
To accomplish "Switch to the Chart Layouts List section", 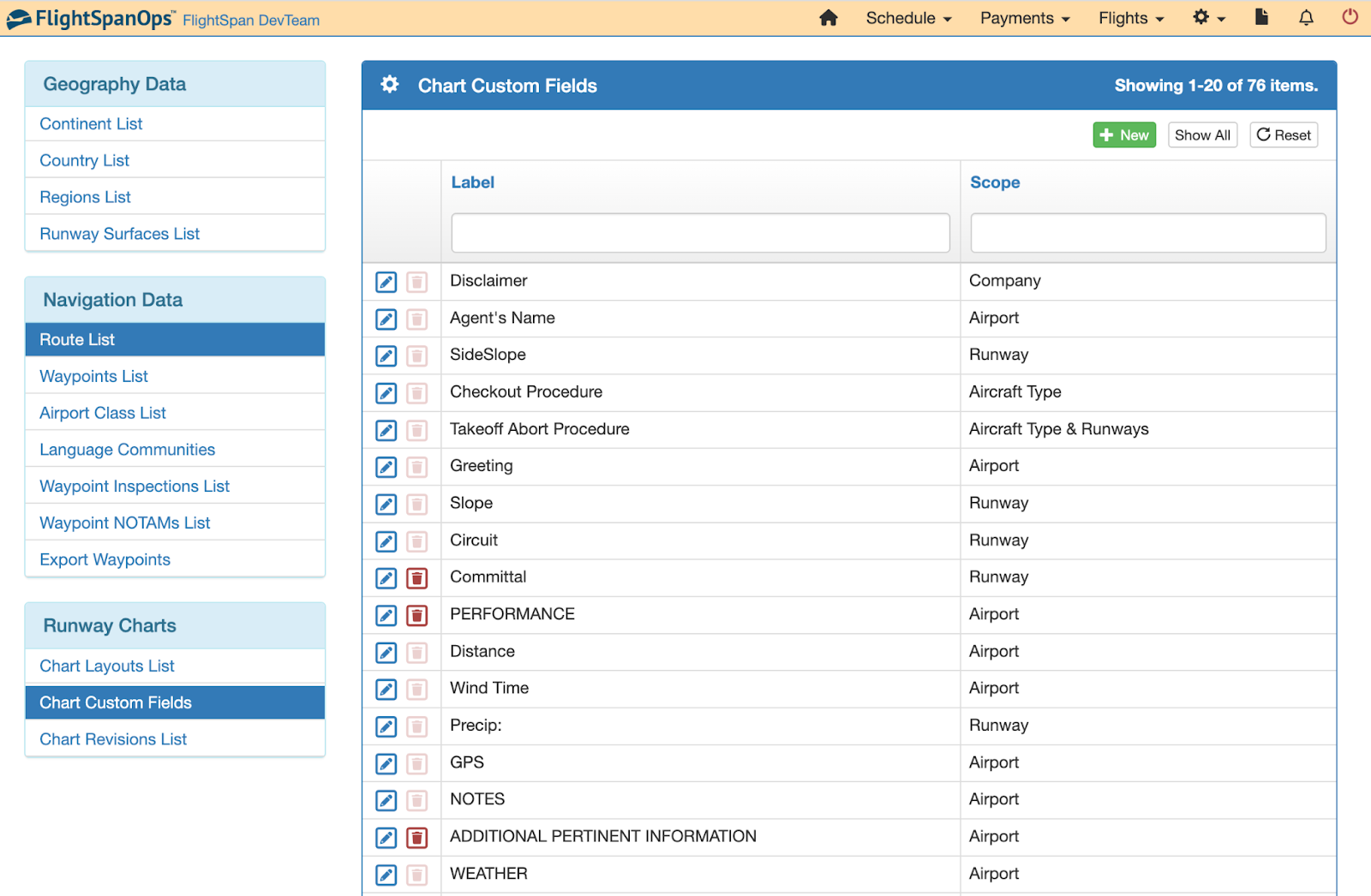I will (106, 666).
